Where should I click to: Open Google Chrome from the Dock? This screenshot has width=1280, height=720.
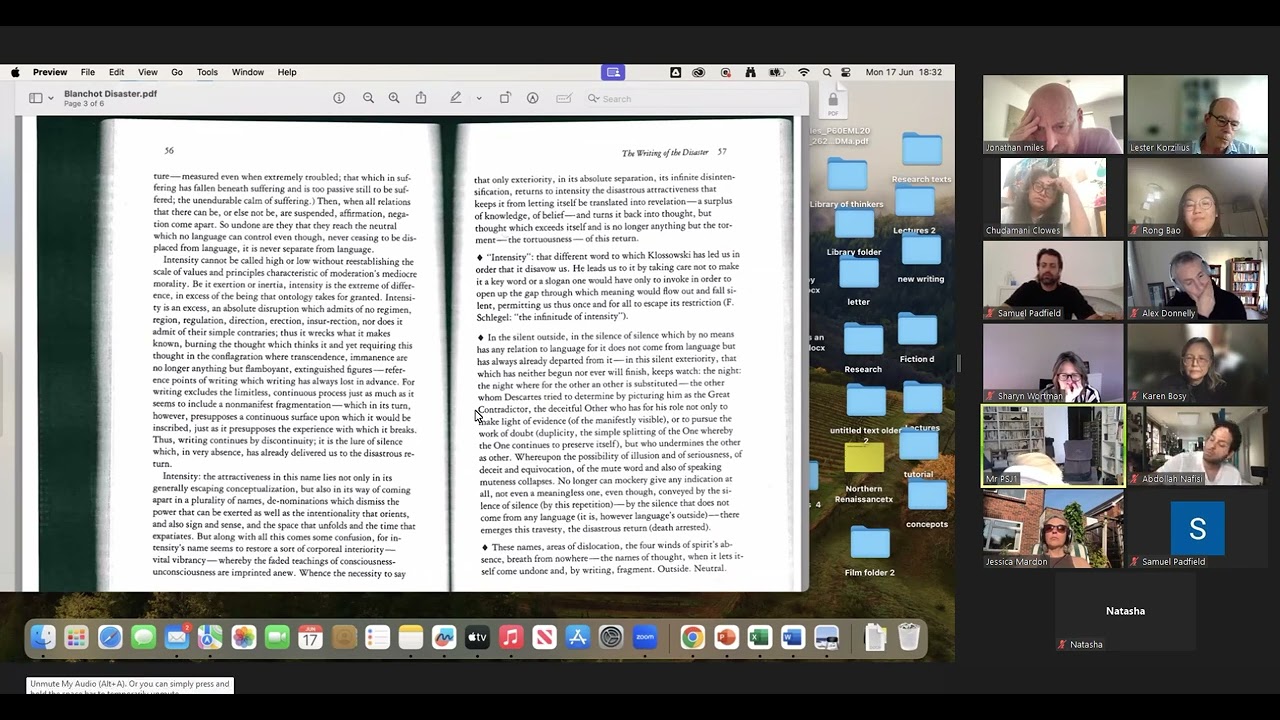(x=692, y=637)
